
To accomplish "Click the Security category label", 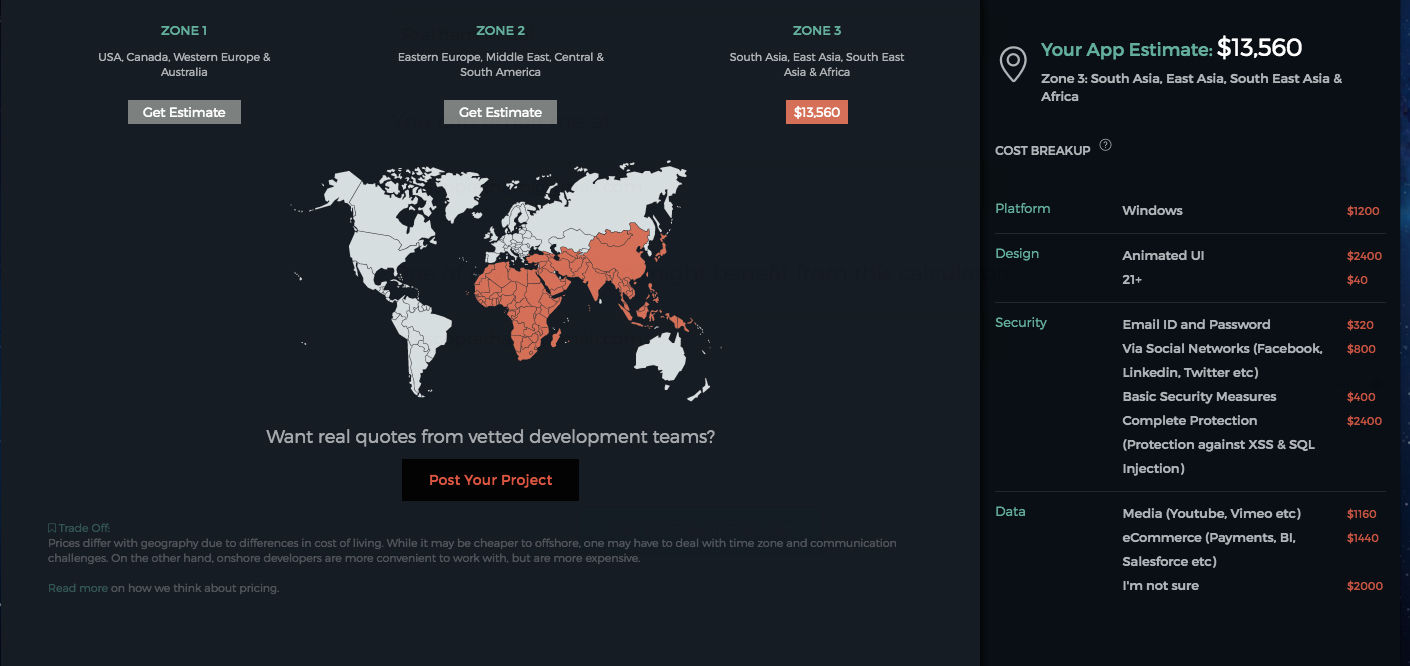I will [1021, 322].
